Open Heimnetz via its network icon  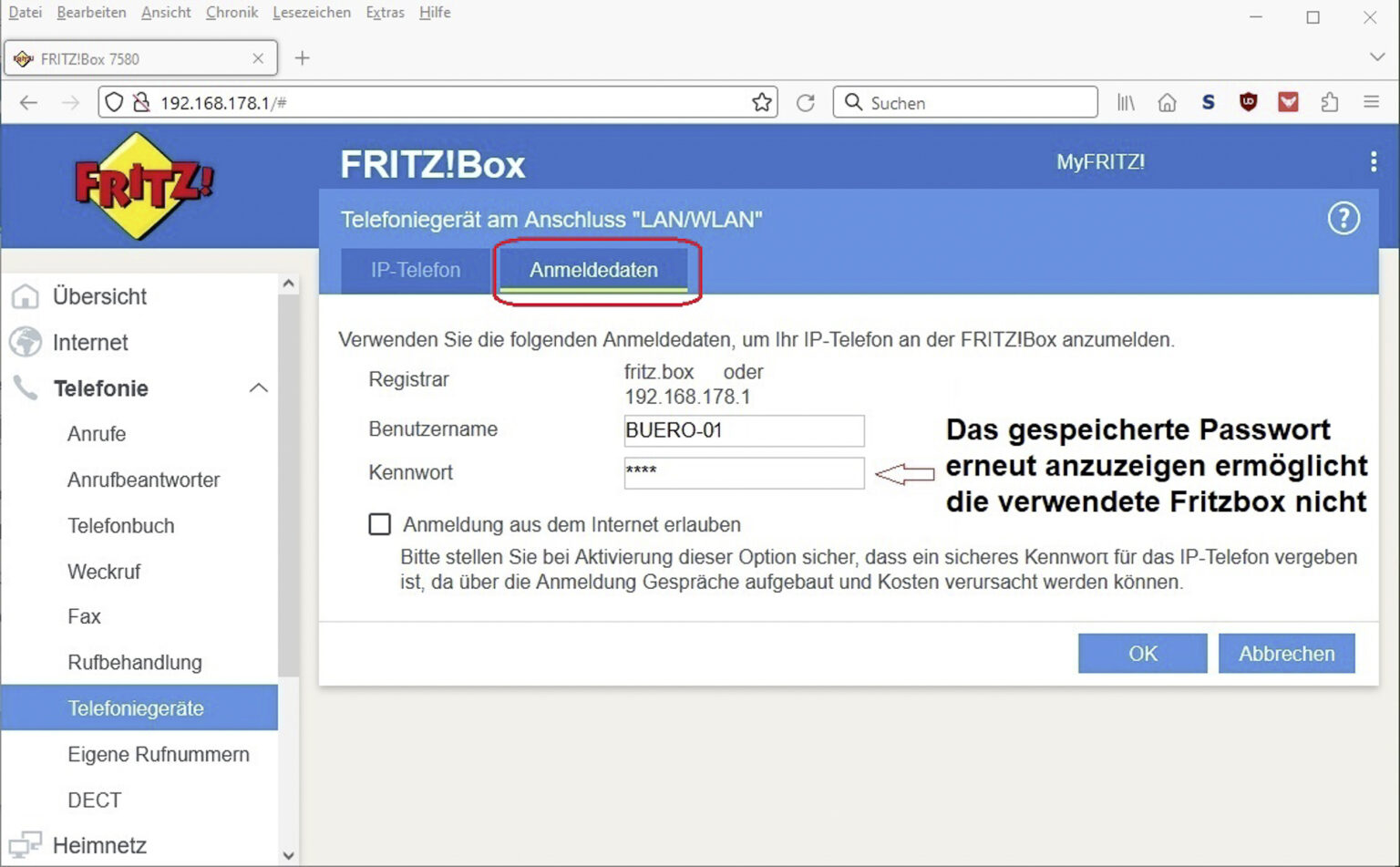point(25,843)
